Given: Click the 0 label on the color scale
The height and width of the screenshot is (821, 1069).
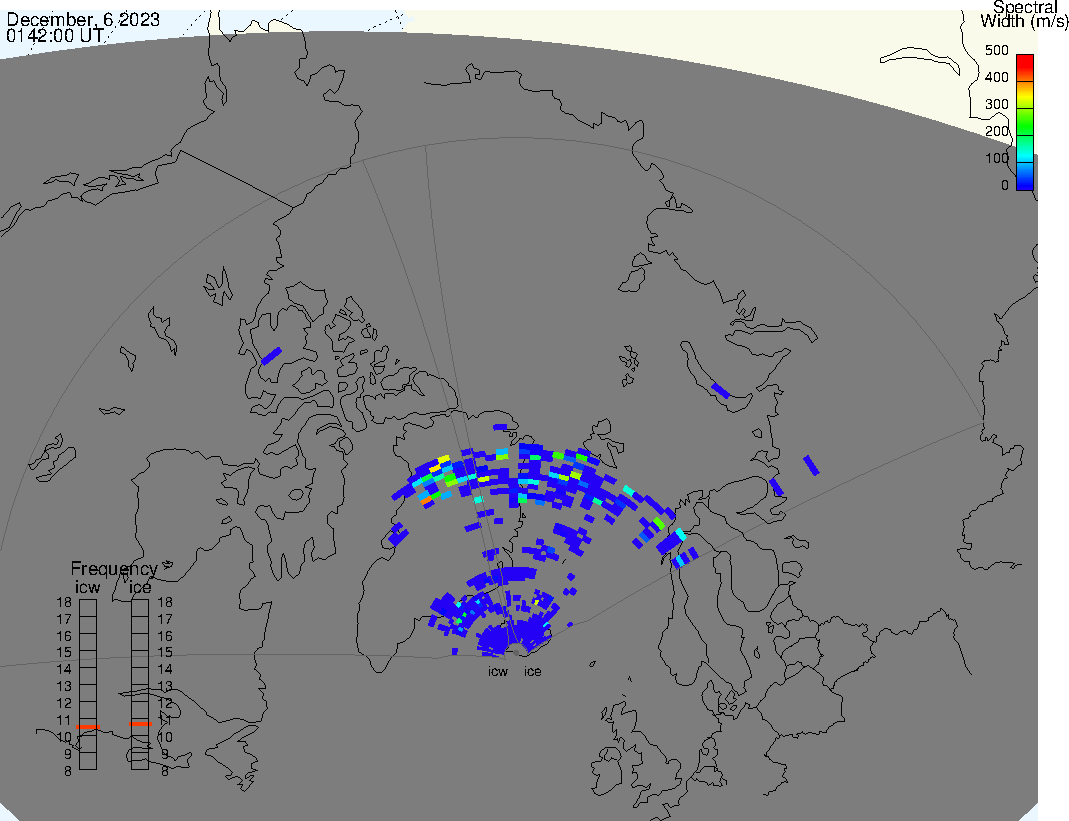Looking at the screenshot, I should 1004,185.
